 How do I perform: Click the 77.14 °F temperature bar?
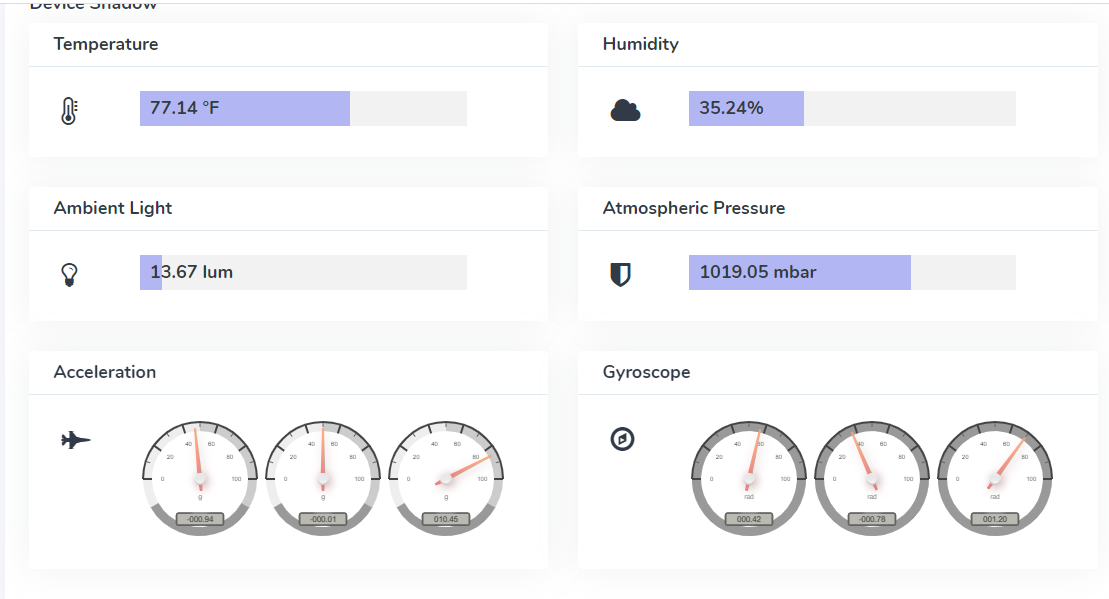[303, 108]
